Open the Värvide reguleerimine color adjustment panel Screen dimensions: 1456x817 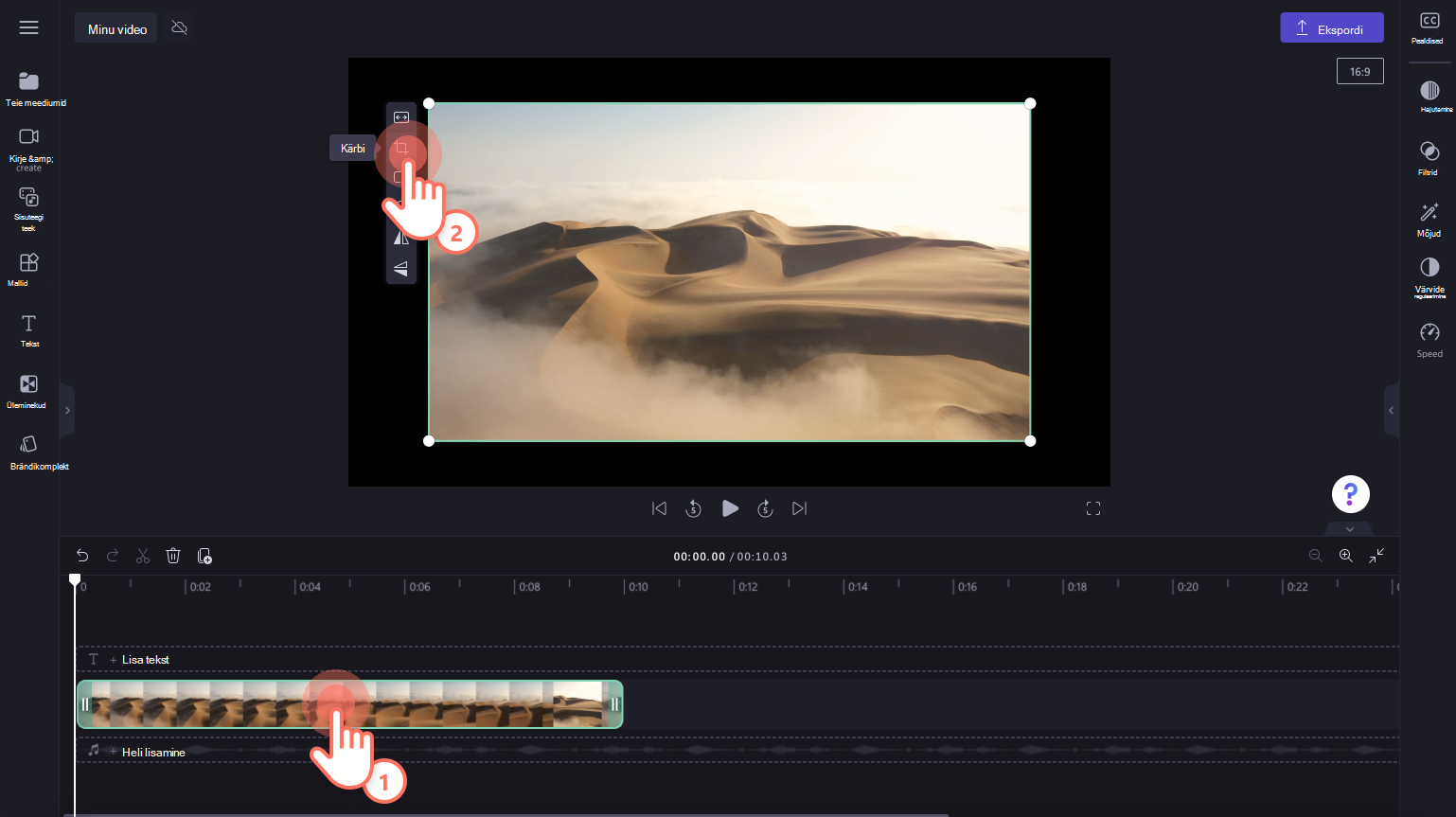tap(1429, 277)
